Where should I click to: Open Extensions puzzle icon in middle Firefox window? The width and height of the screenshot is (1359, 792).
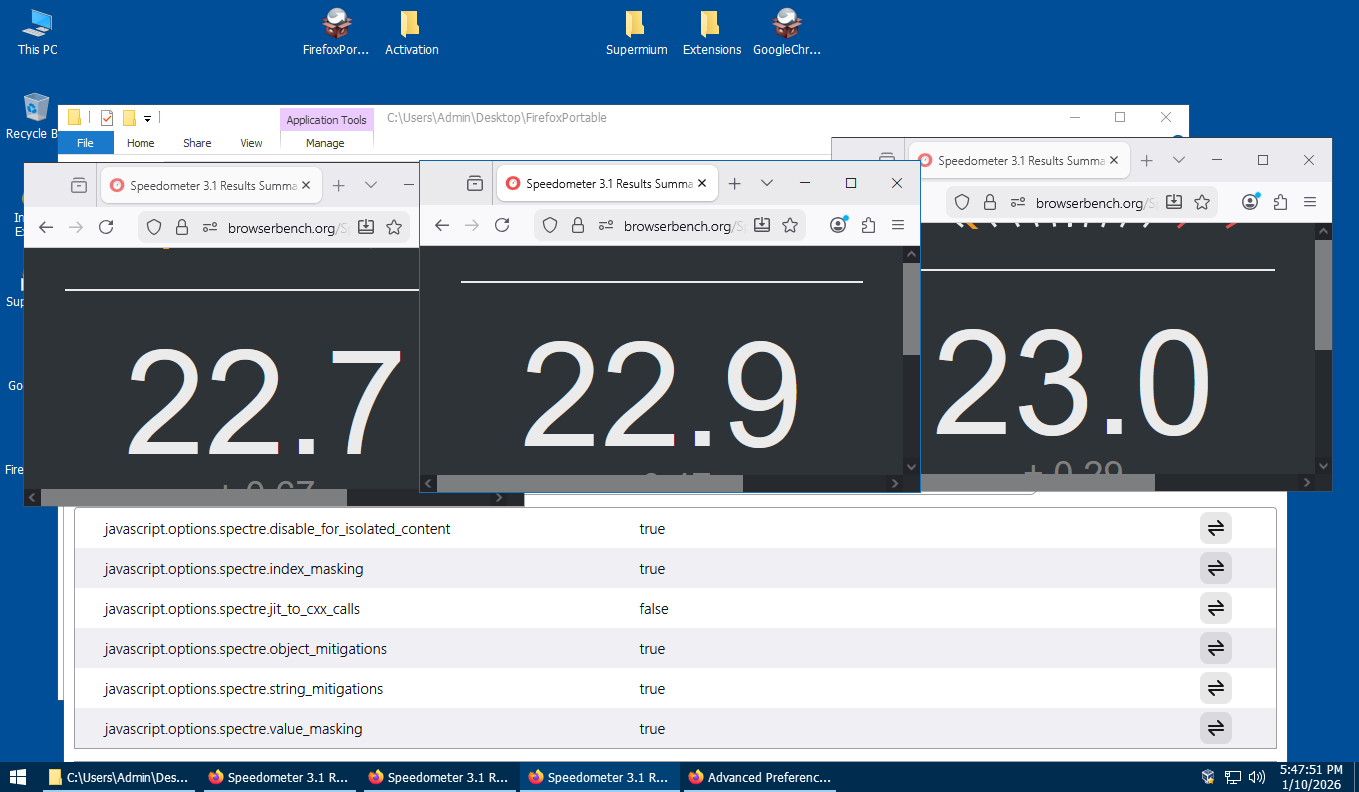tap(868, 226)
